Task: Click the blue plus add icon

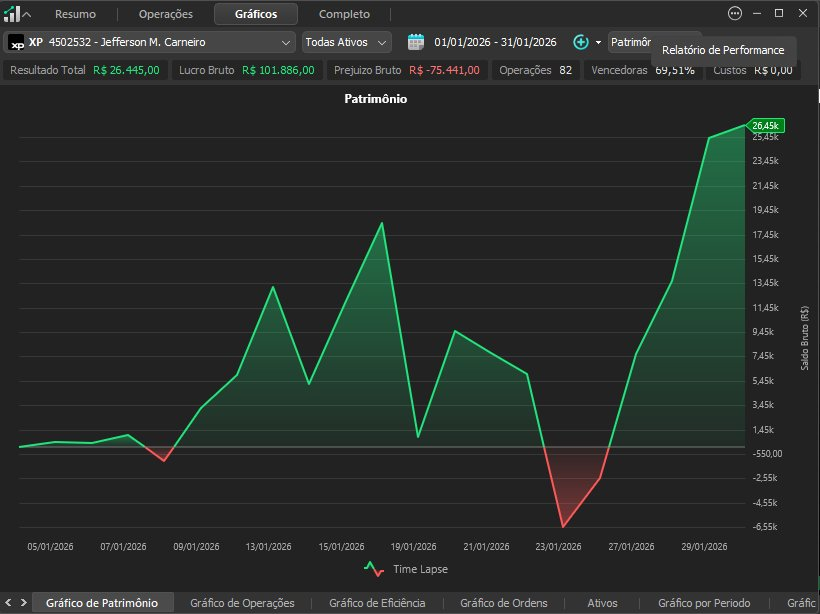Action: point(581,42)
